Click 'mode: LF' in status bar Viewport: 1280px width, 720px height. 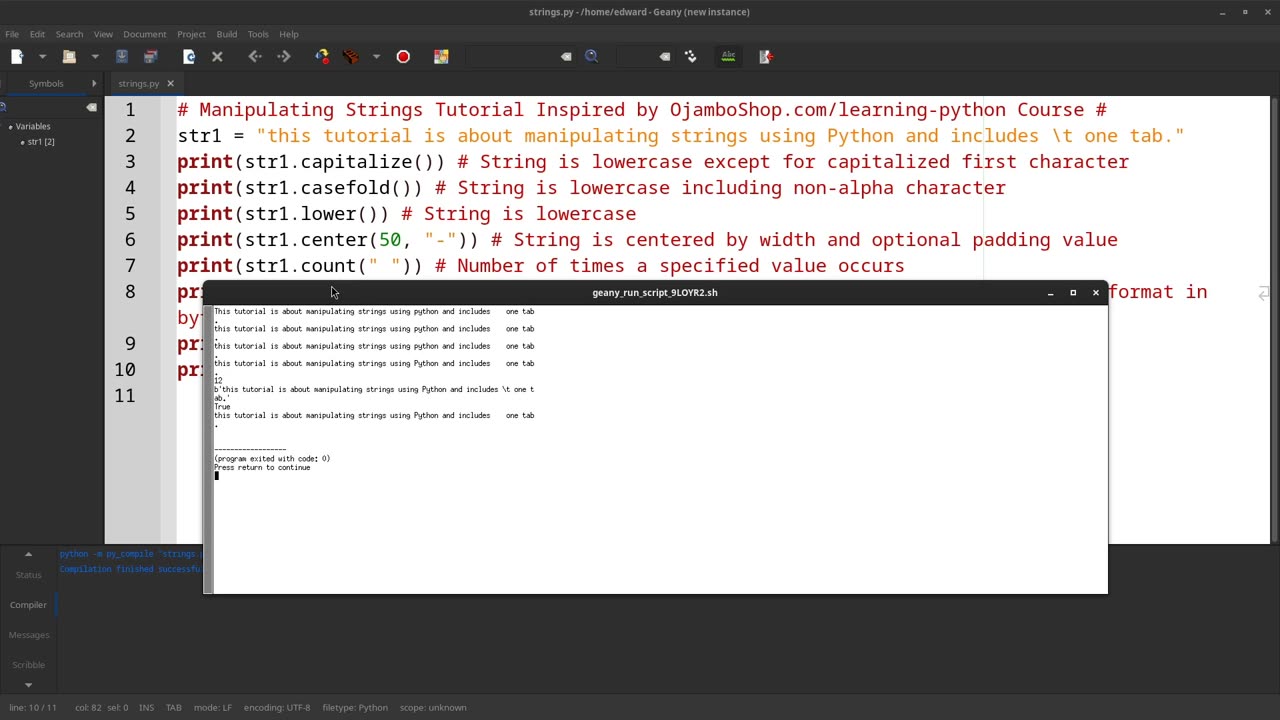pos(212,708)
